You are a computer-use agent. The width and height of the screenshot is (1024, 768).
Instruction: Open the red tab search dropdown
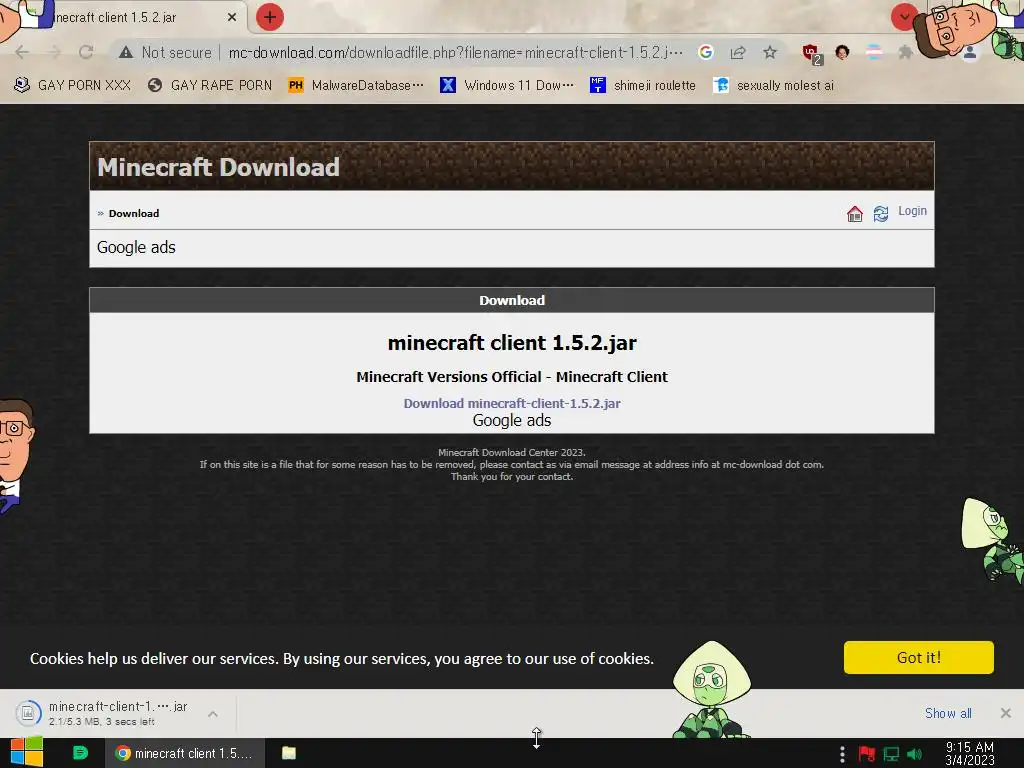[904, 18]
